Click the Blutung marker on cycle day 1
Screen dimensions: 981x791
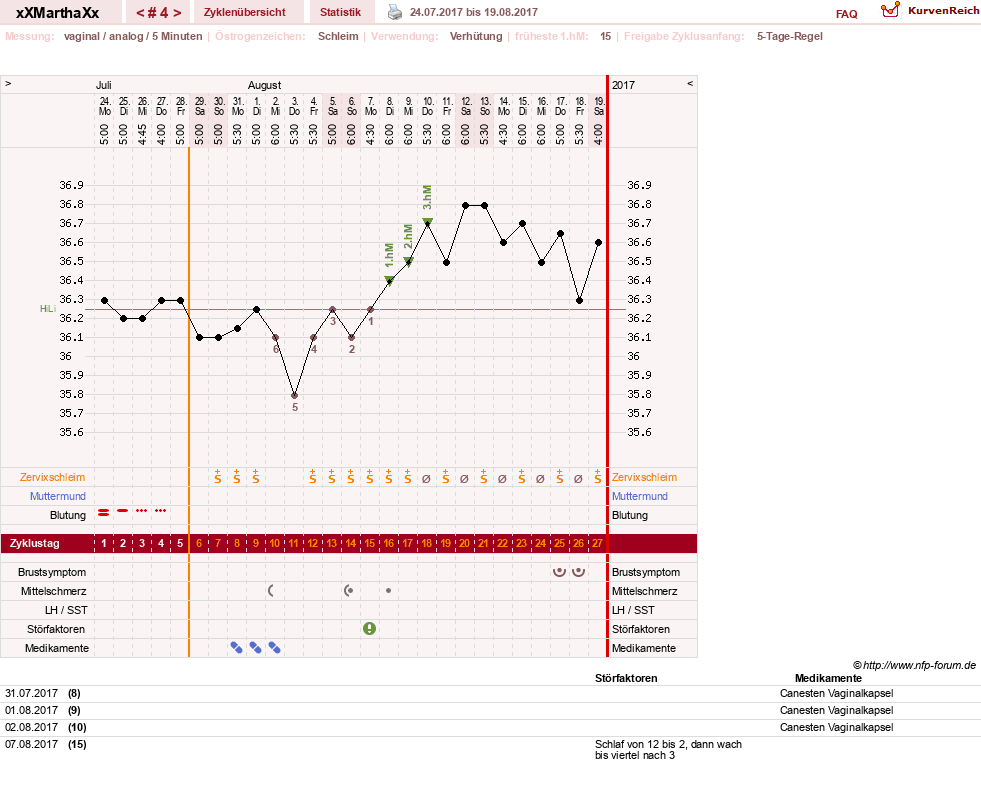click(104, 513)
